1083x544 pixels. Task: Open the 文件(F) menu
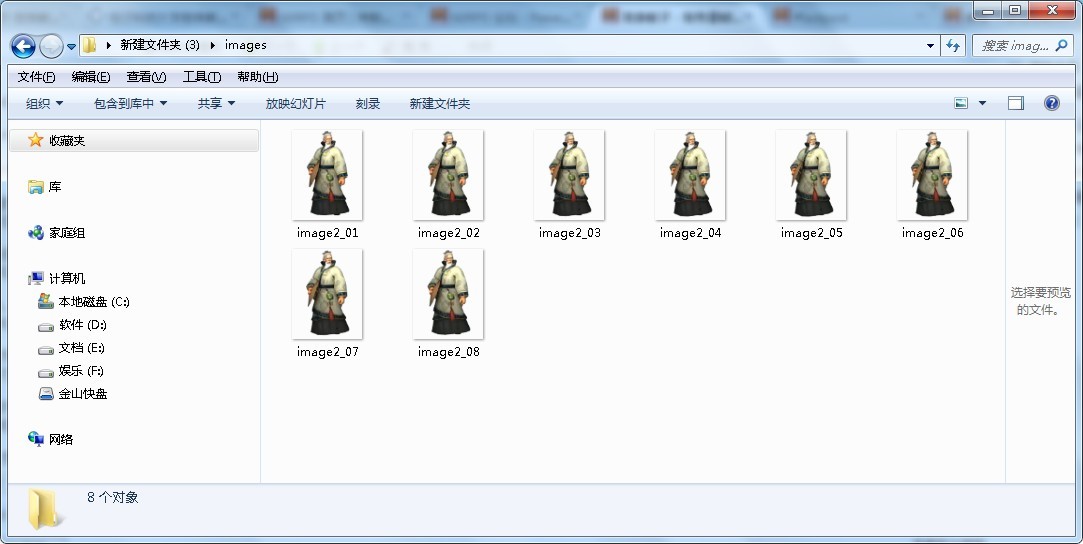click(37, 77)
